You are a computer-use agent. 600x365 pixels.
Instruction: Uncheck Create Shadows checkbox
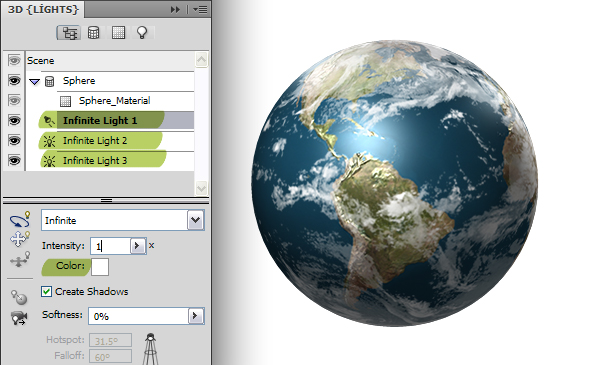pyautogui.click(x=46, y=292)
